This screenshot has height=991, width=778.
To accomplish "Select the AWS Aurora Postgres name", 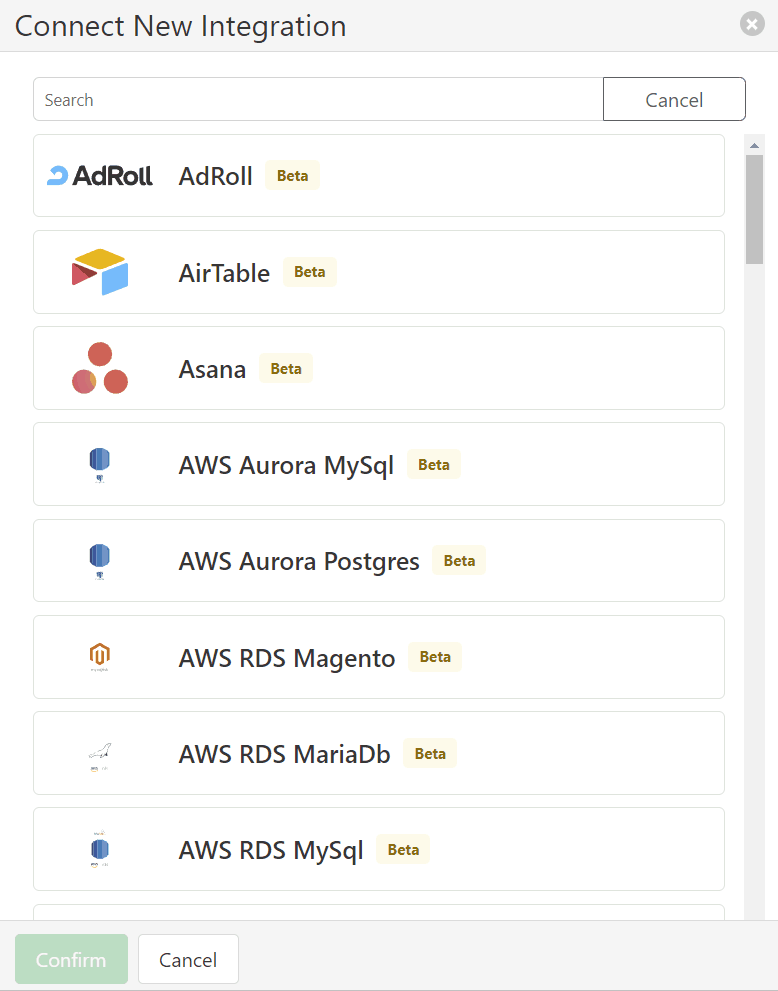I will point(299,562).
